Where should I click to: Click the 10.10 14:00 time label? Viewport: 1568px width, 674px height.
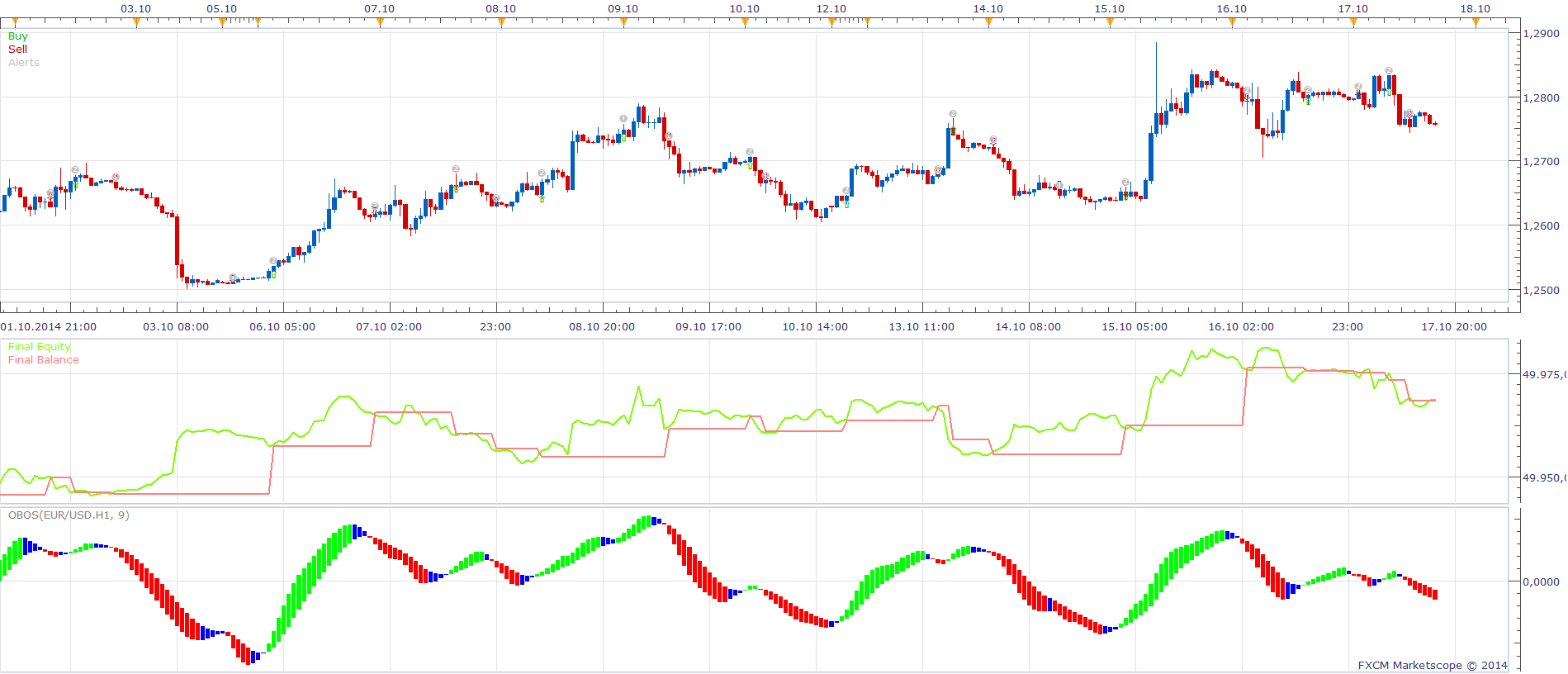click(815, 327)
